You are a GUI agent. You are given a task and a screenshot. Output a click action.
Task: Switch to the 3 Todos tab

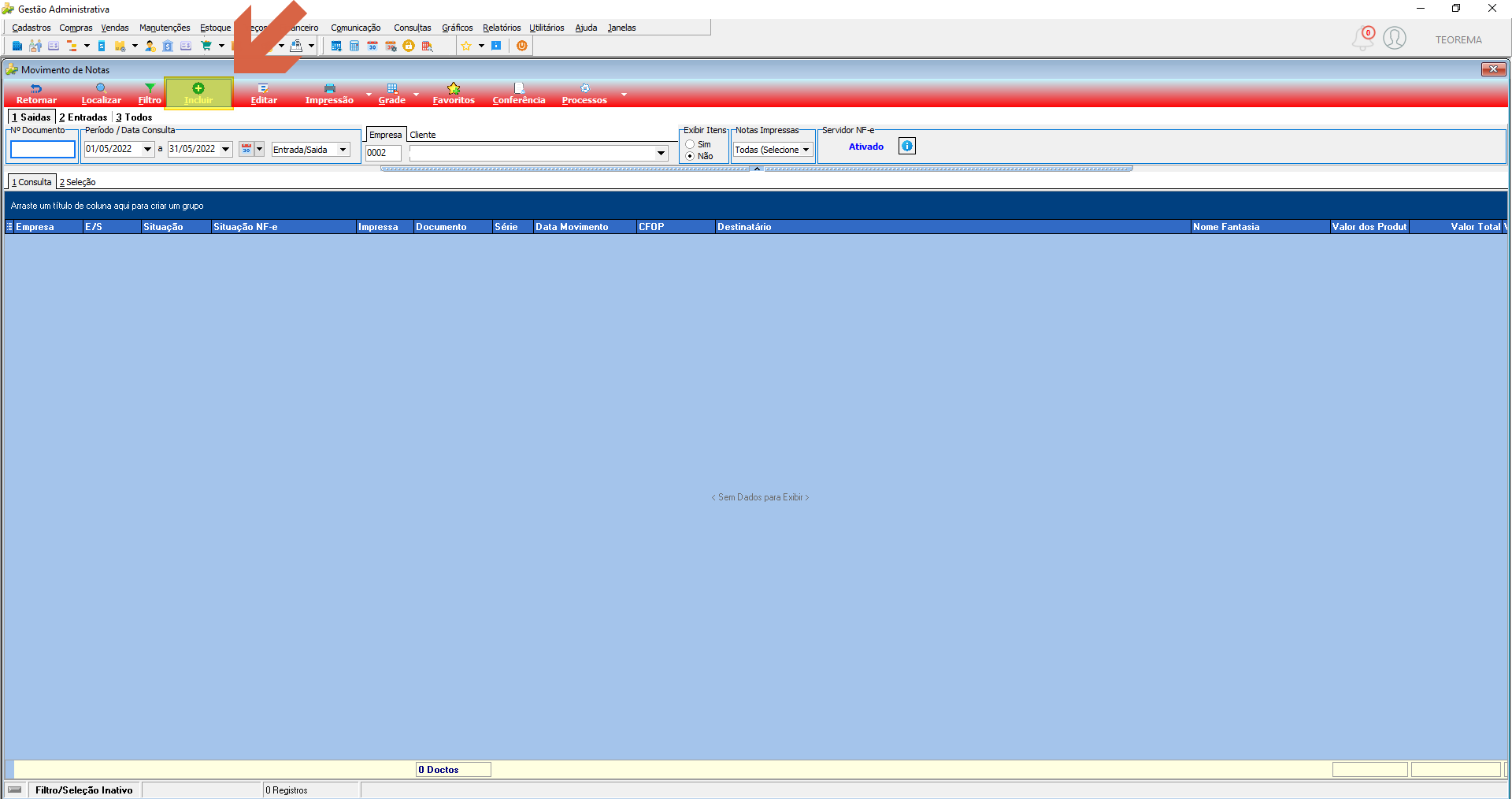coord(135,117)
